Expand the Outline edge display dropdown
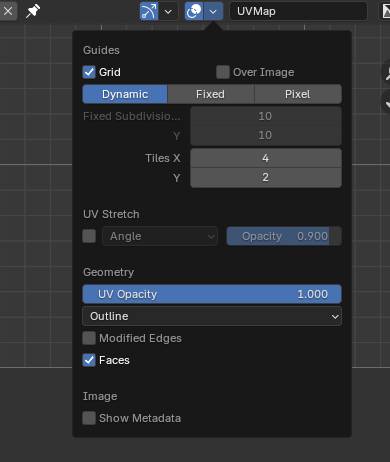Screen dimensions: 390x462 click(x=212, y=316)
